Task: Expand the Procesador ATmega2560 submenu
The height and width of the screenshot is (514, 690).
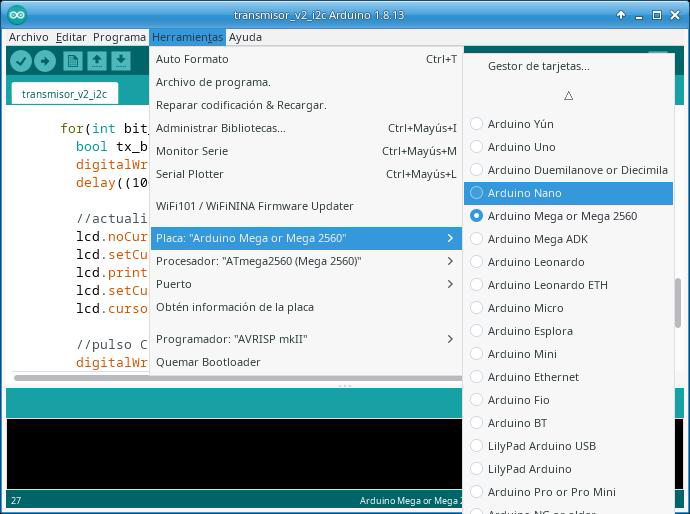Action: (306, 261)
